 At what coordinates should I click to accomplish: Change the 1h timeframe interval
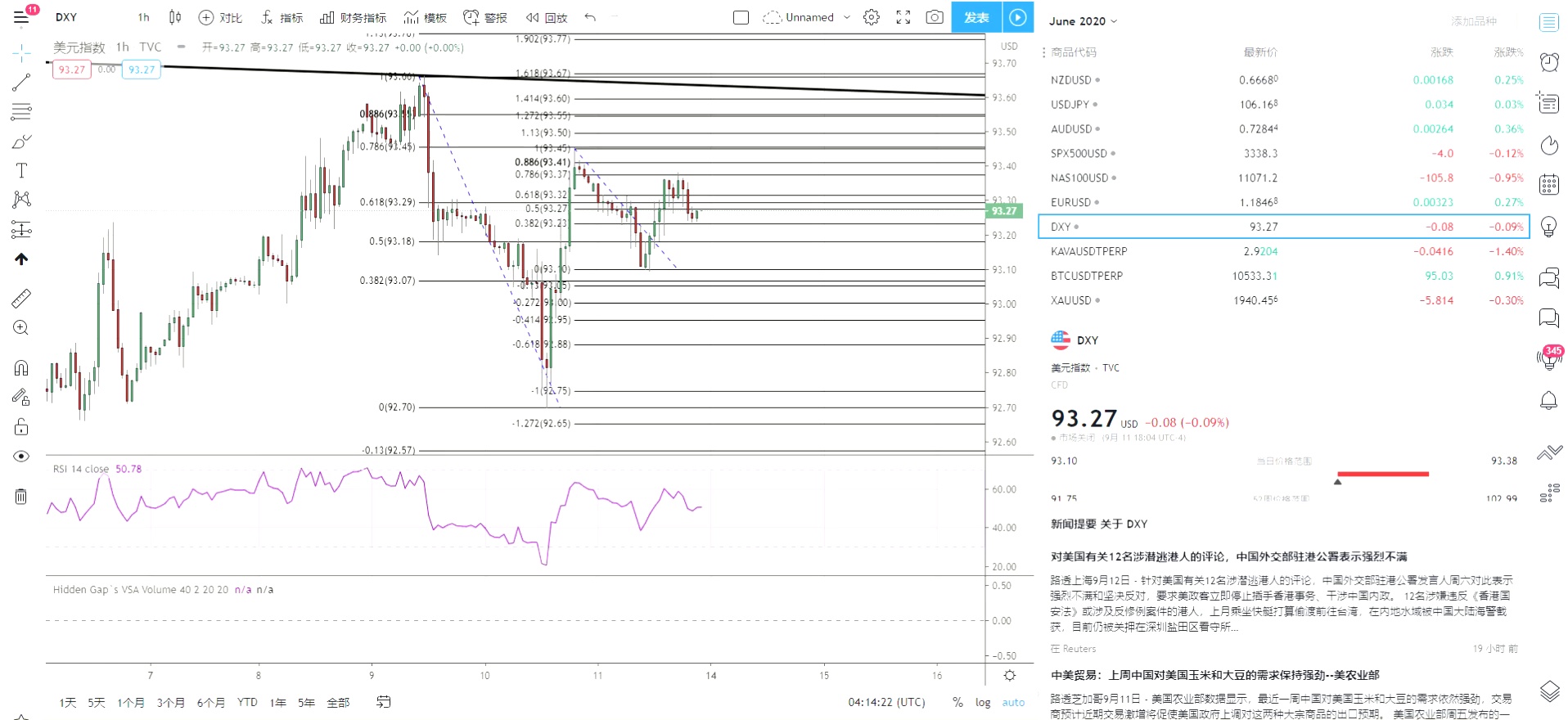tap(144, 17)
